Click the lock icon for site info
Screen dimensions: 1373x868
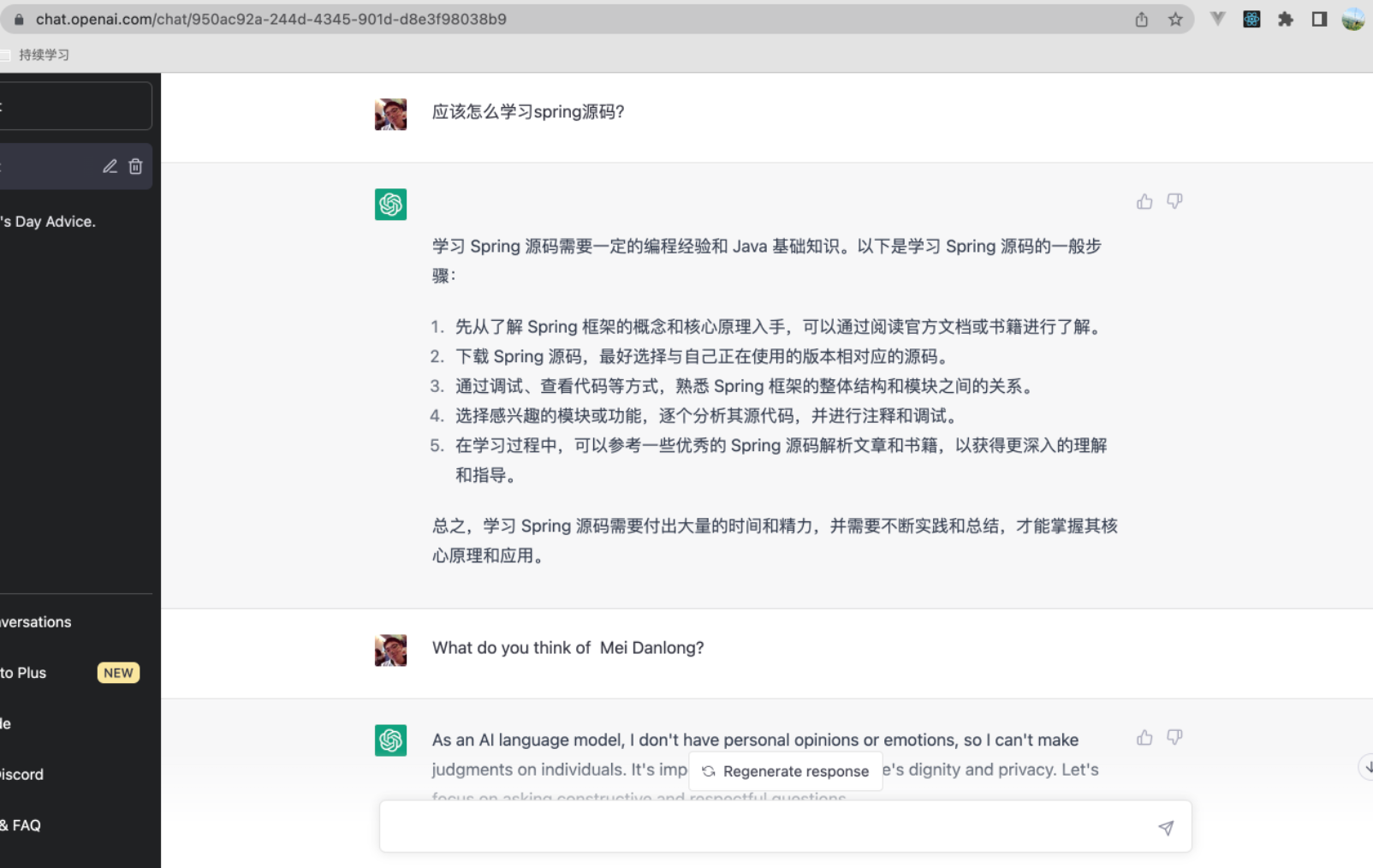pyautogui.click(x=19, y=19)
